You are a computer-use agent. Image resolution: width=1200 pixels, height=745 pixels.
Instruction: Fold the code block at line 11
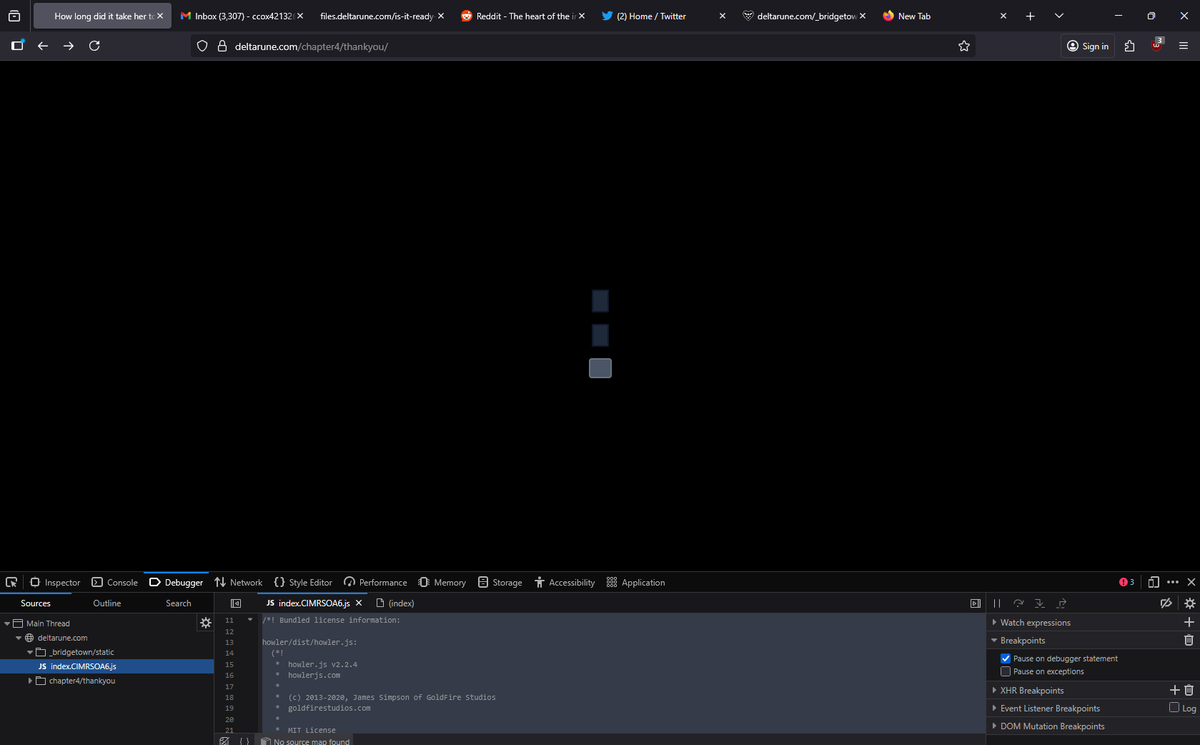click(x=251, y=620)
